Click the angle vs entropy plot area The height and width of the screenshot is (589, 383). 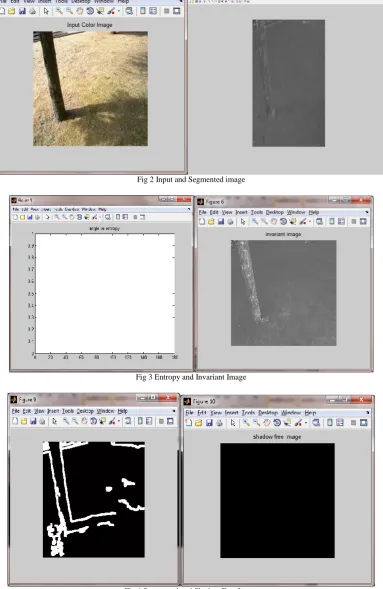[x=105, y=293]
